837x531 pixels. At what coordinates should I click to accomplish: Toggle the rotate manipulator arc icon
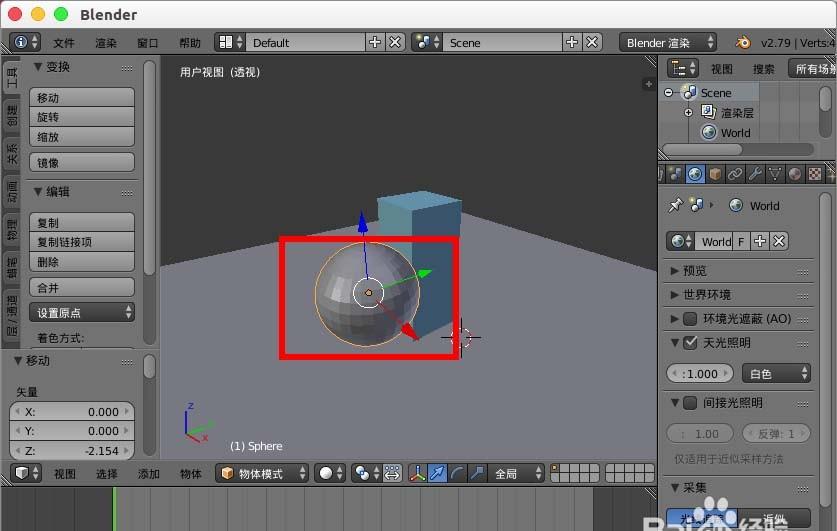click(457, 473)
